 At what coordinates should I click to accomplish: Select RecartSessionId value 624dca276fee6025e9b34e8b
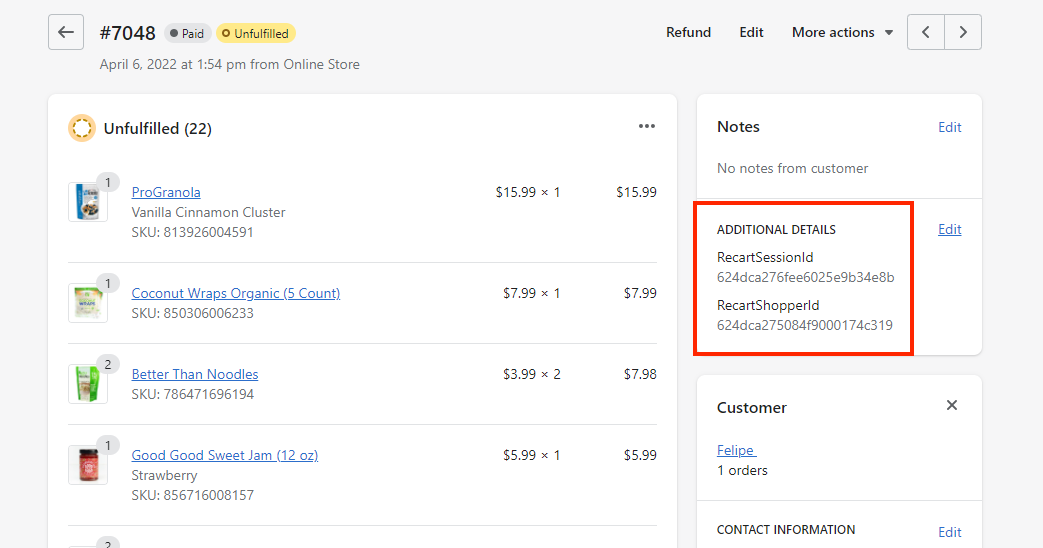[x=806, y=277]
